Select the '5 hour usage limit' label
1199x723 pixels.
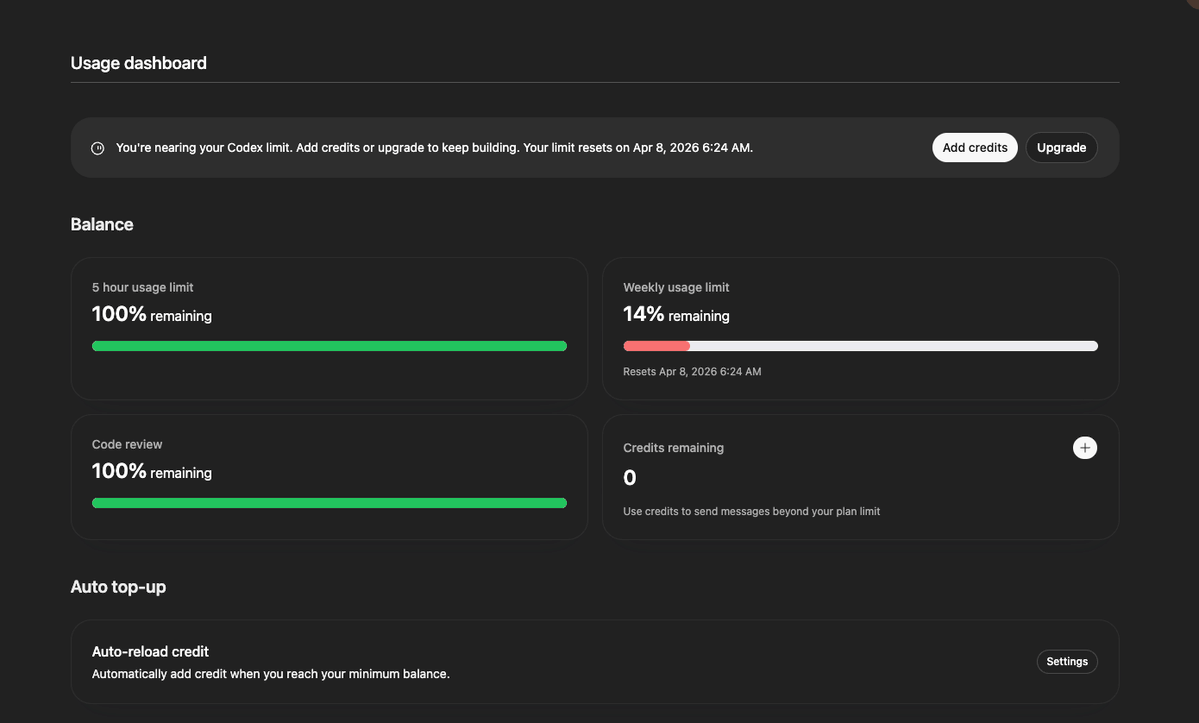tap(142, 287)
